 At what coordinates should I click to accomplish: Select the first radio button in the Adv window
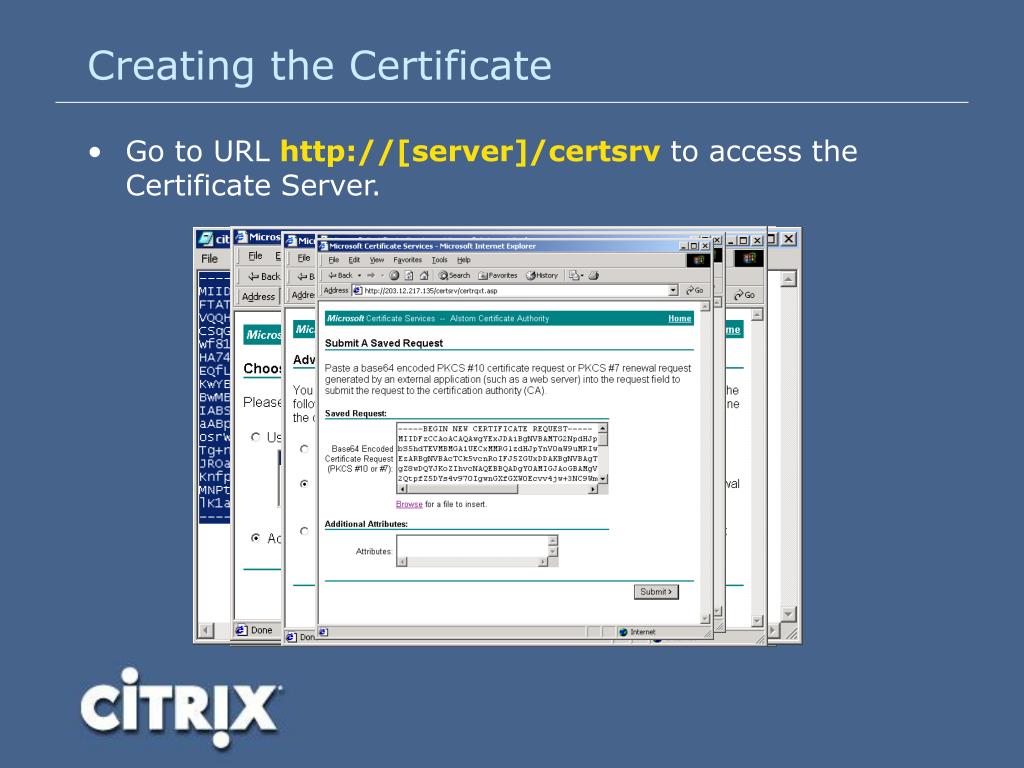tap(304, 449)
